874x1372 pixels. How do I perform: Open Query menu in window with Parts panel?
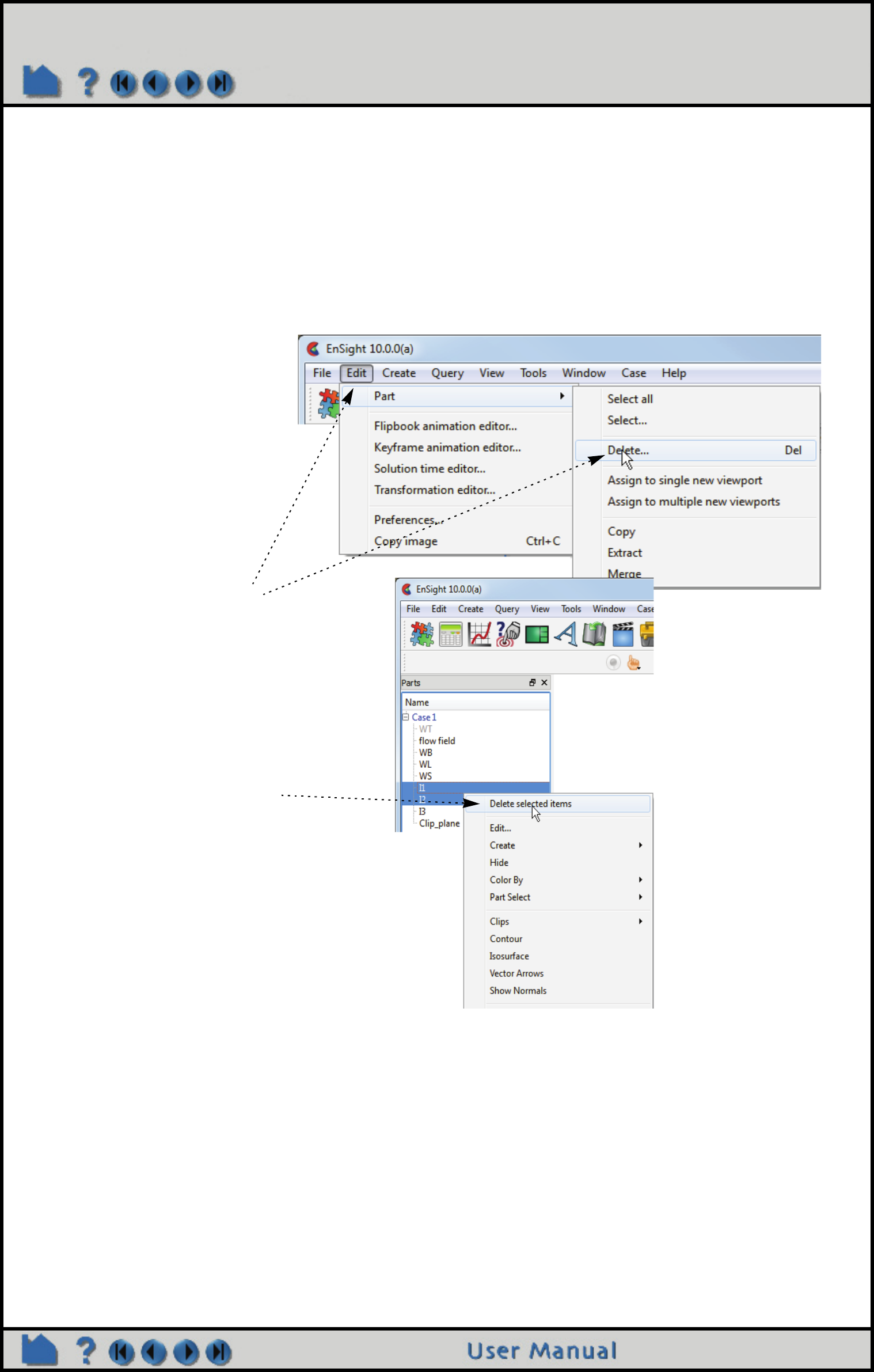507,609
